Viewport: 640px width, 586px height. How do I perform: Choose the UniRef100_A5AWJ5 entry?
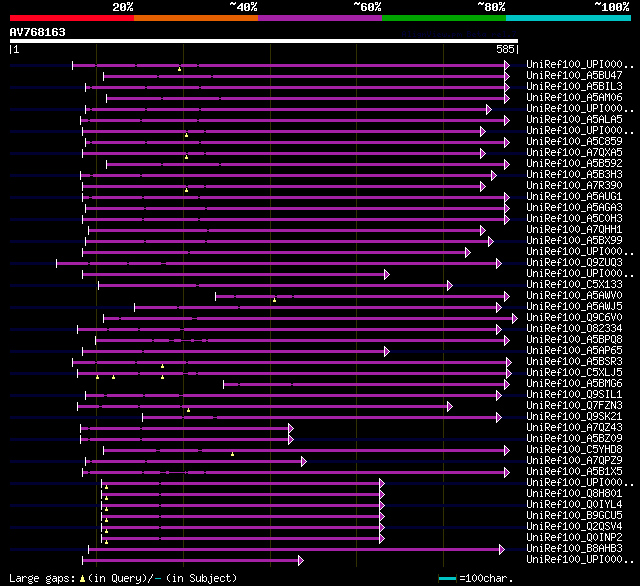(x=574, y=307)
